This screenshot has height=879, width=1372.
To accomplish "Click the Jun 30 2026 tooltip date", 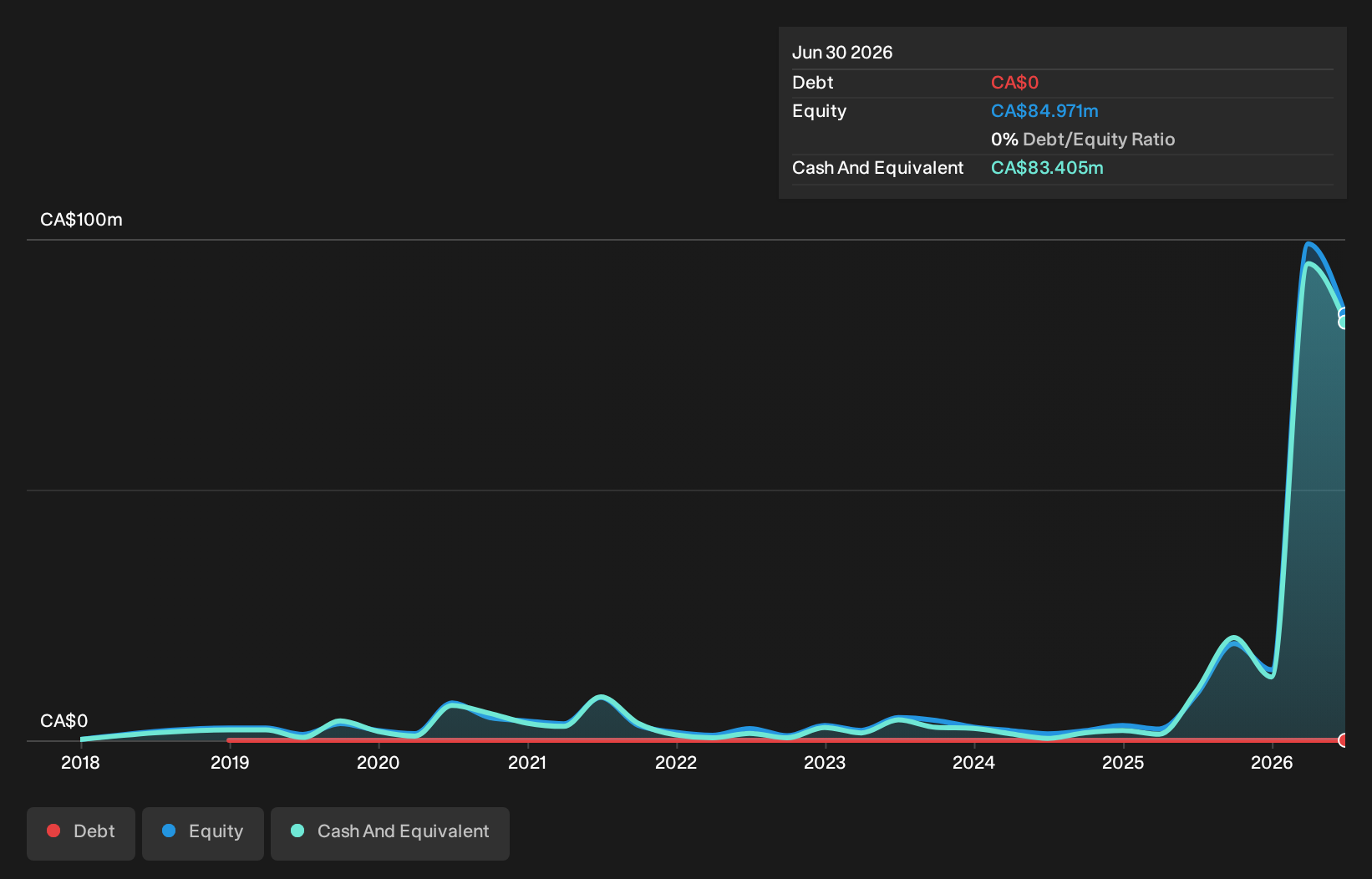I will (x=842, y=53).
